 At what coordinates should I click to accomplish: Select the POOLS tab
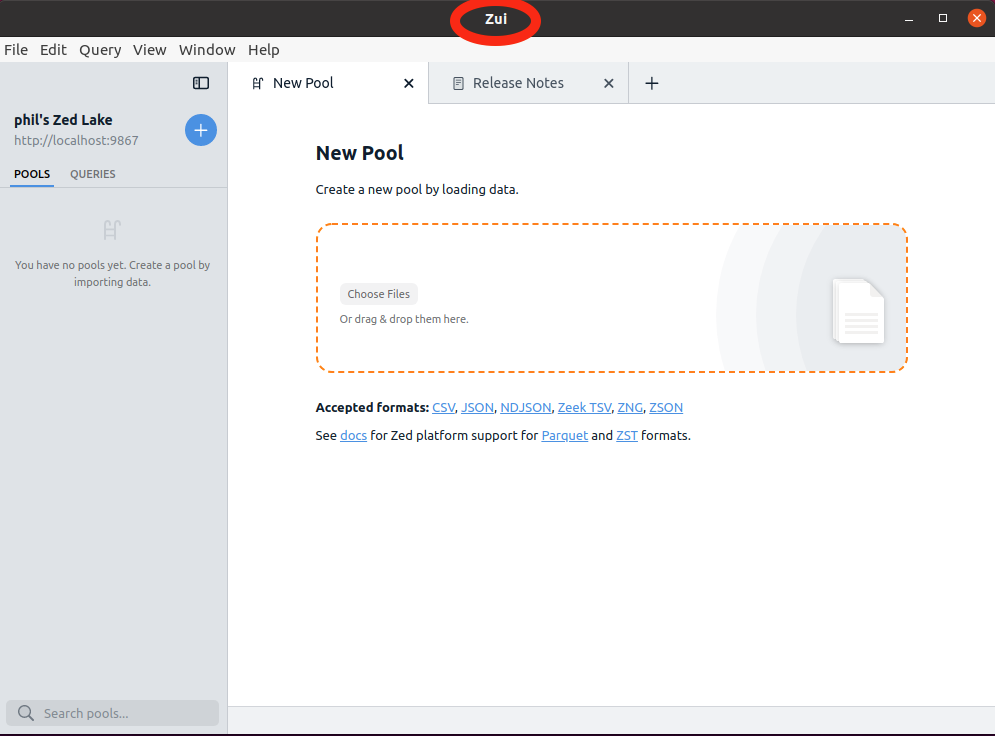[x=32, y=173]
